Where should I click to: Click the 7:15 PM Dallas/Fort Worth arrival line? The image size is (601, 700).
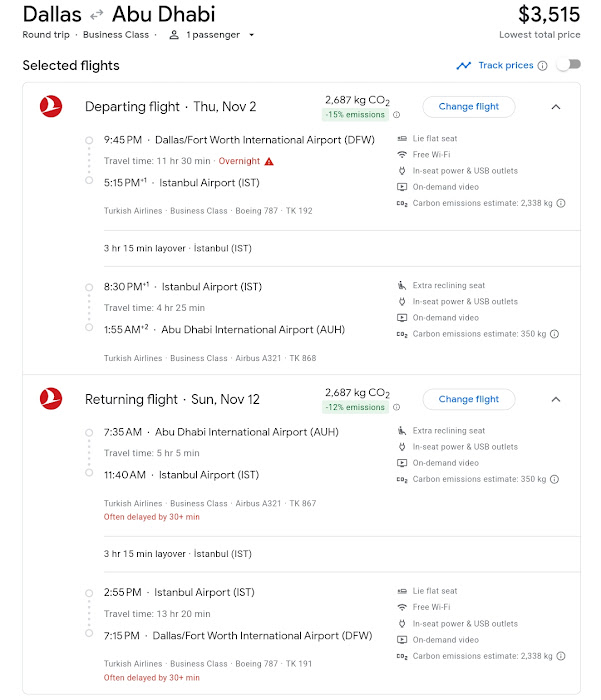coord(238,636)
